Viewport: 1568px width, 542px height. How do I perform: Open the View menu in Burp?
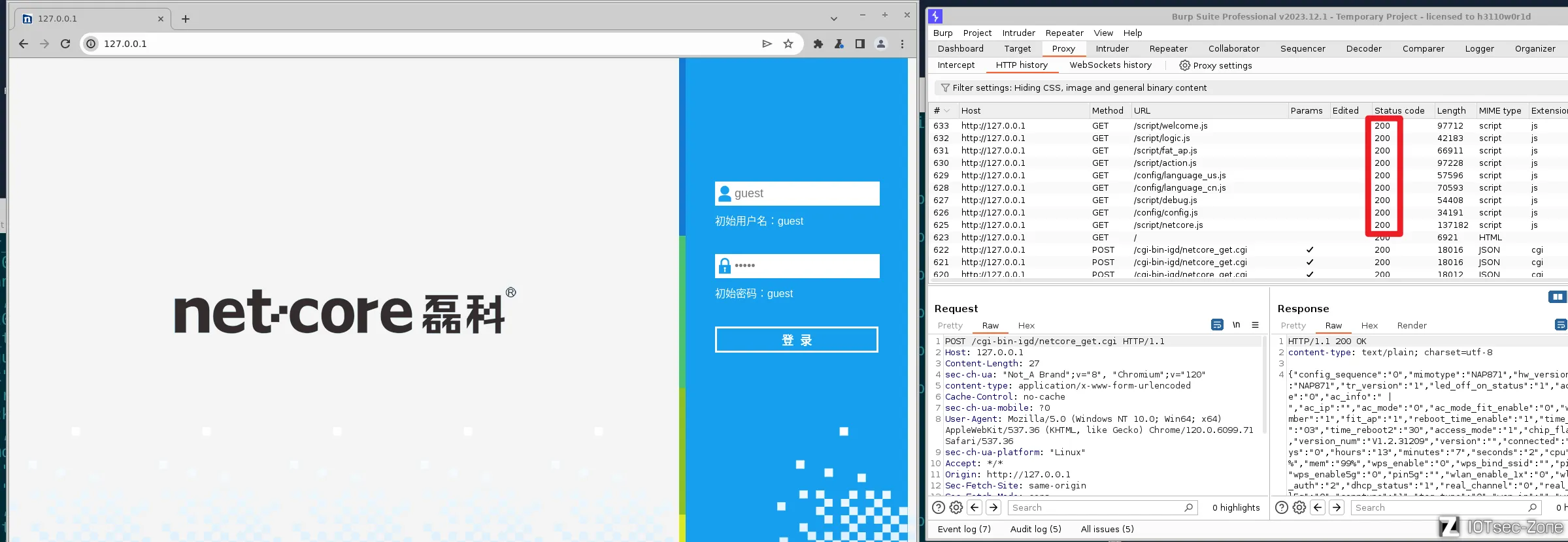click(x=1103, y=33)
